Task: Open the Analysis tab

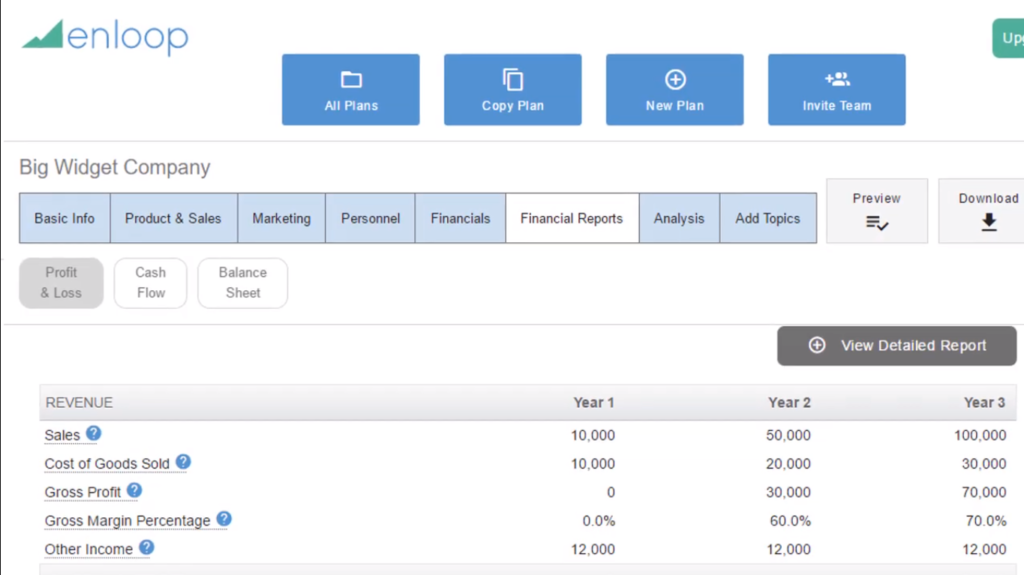Action: tap(679, 218)
